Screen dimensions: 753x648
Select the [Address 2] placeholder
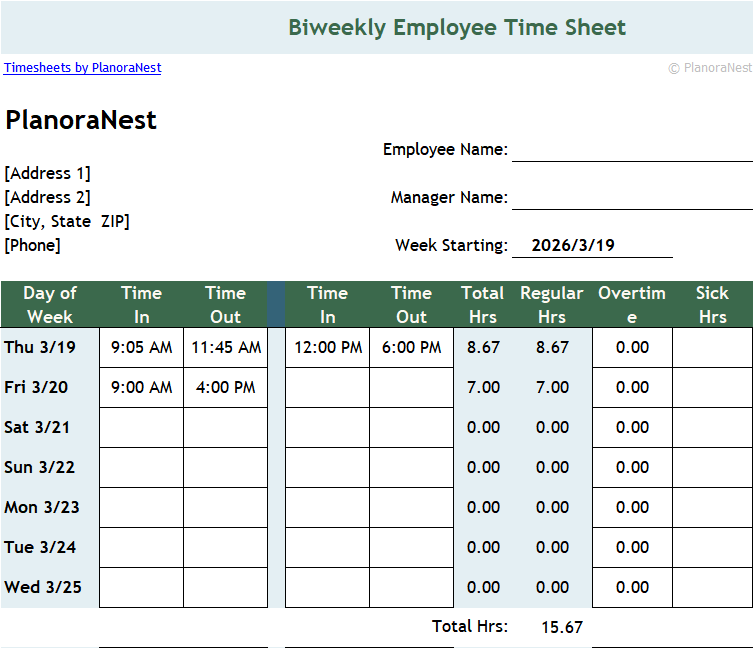click(x=48, y=197)
